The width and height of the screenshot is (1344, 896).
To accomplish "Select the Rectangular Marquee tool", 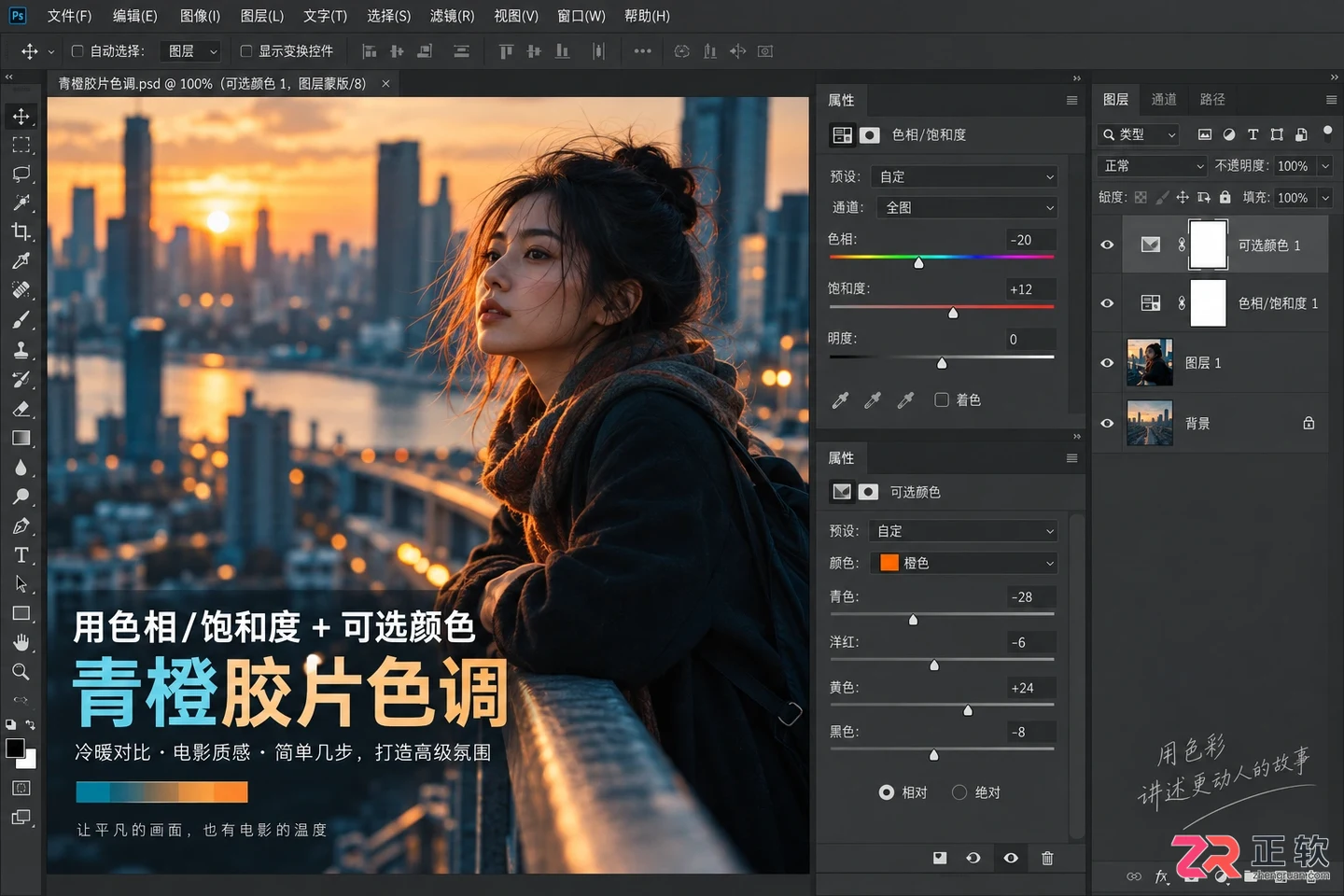I will (x=21, y=145).
